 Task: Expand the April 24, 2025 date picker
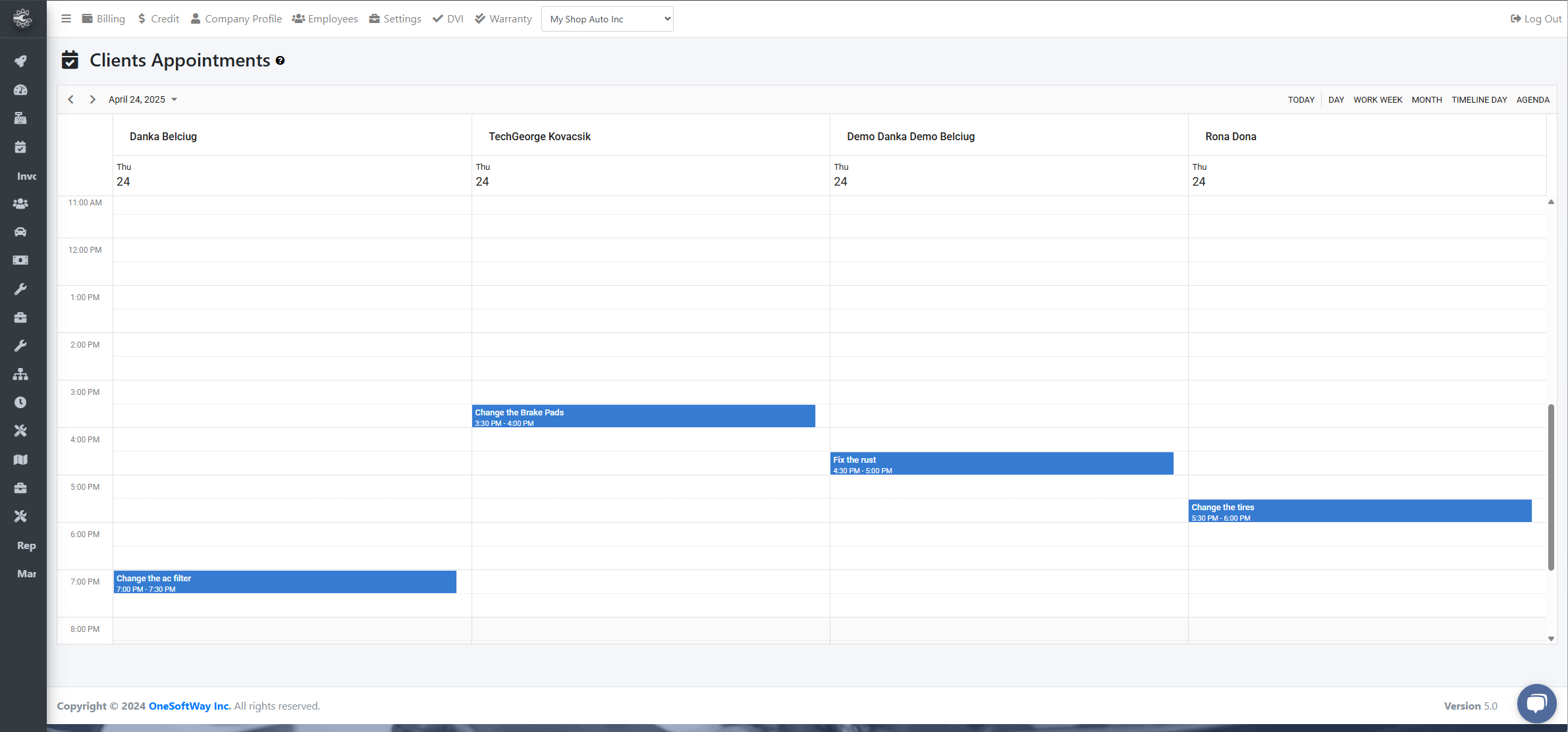[143, 99]
